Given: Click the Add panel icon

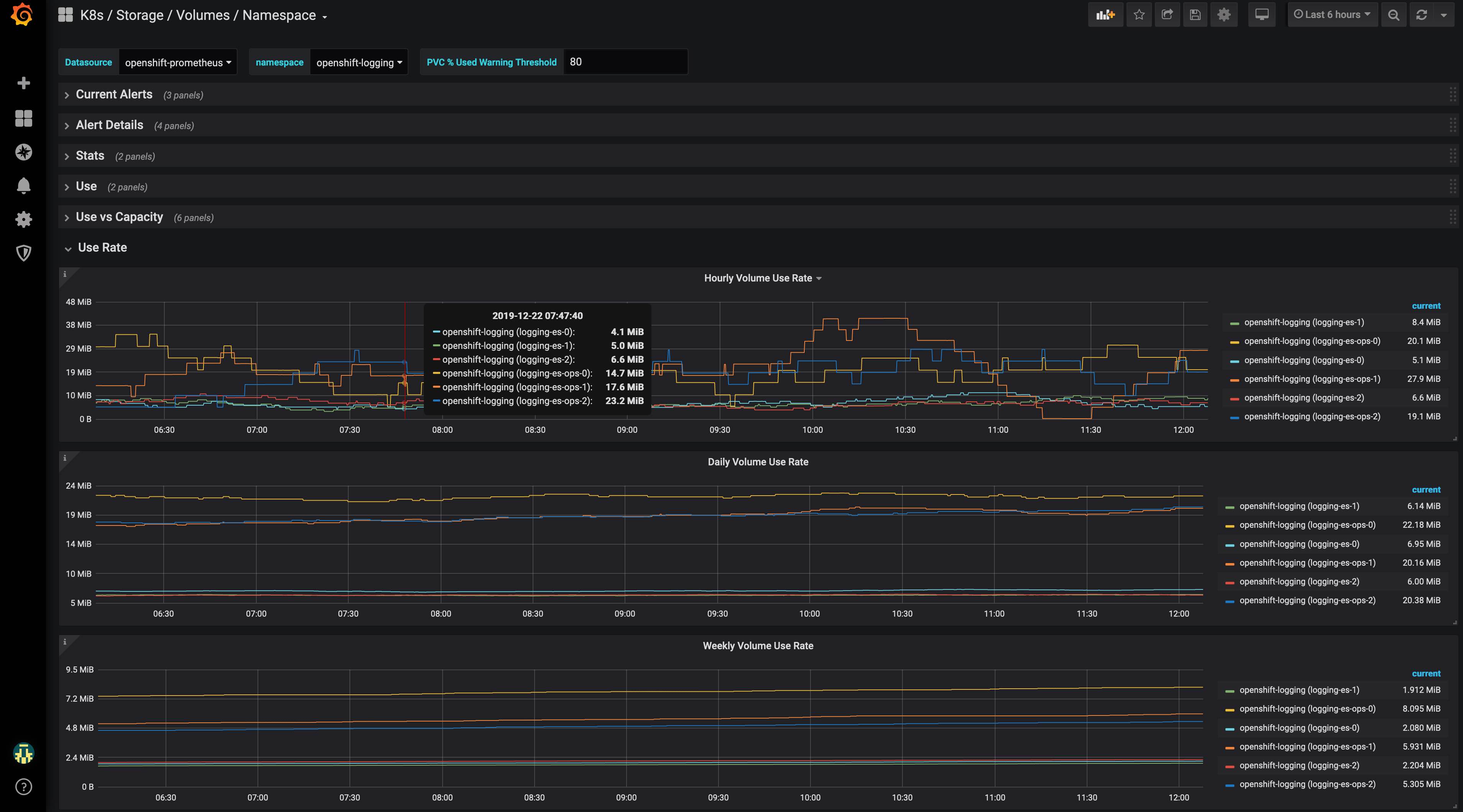Looking at the screenshot, I should [x=1105, y=15].
